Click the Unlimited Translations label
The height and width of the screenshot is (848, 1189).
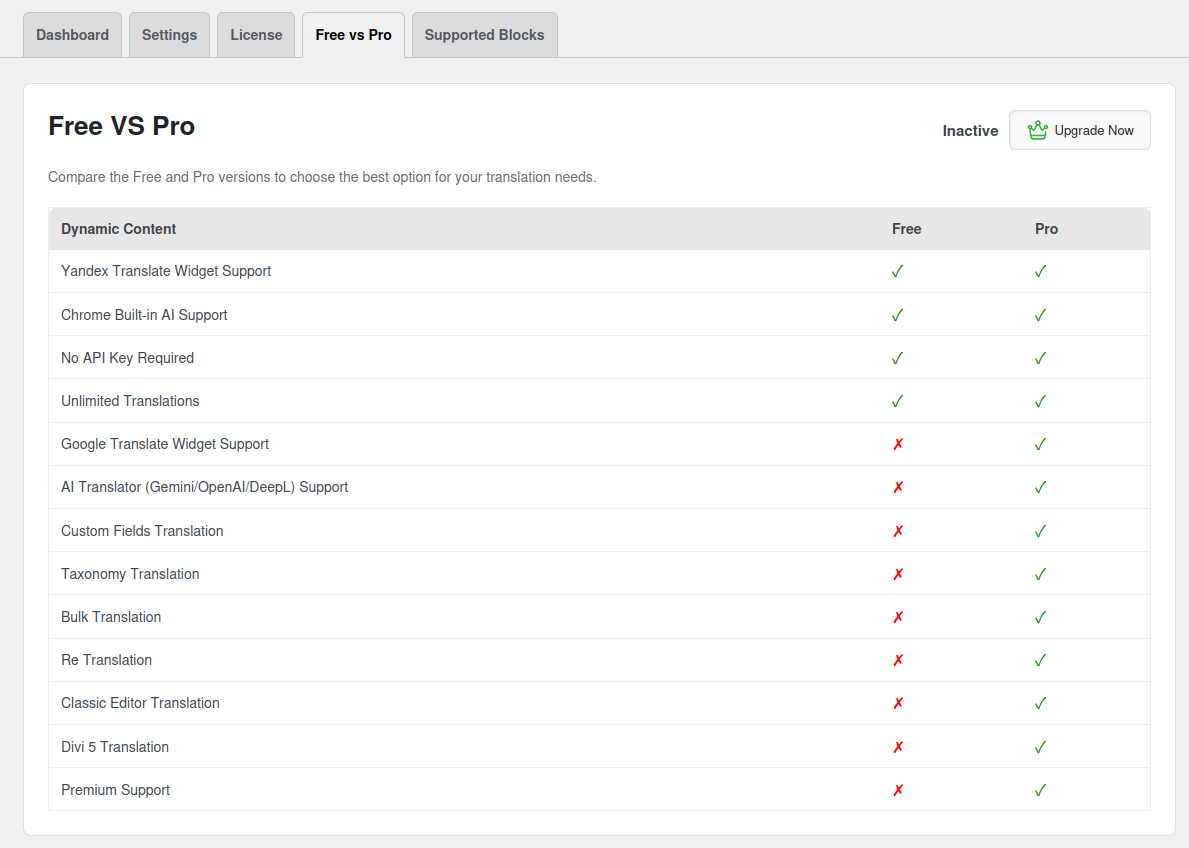coord(130,401)
